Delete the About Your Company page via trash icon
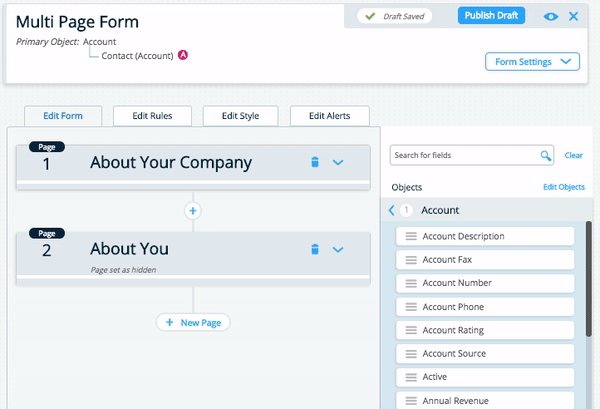Viewport: 600px width, 409px height. click(x=314, y=162)
